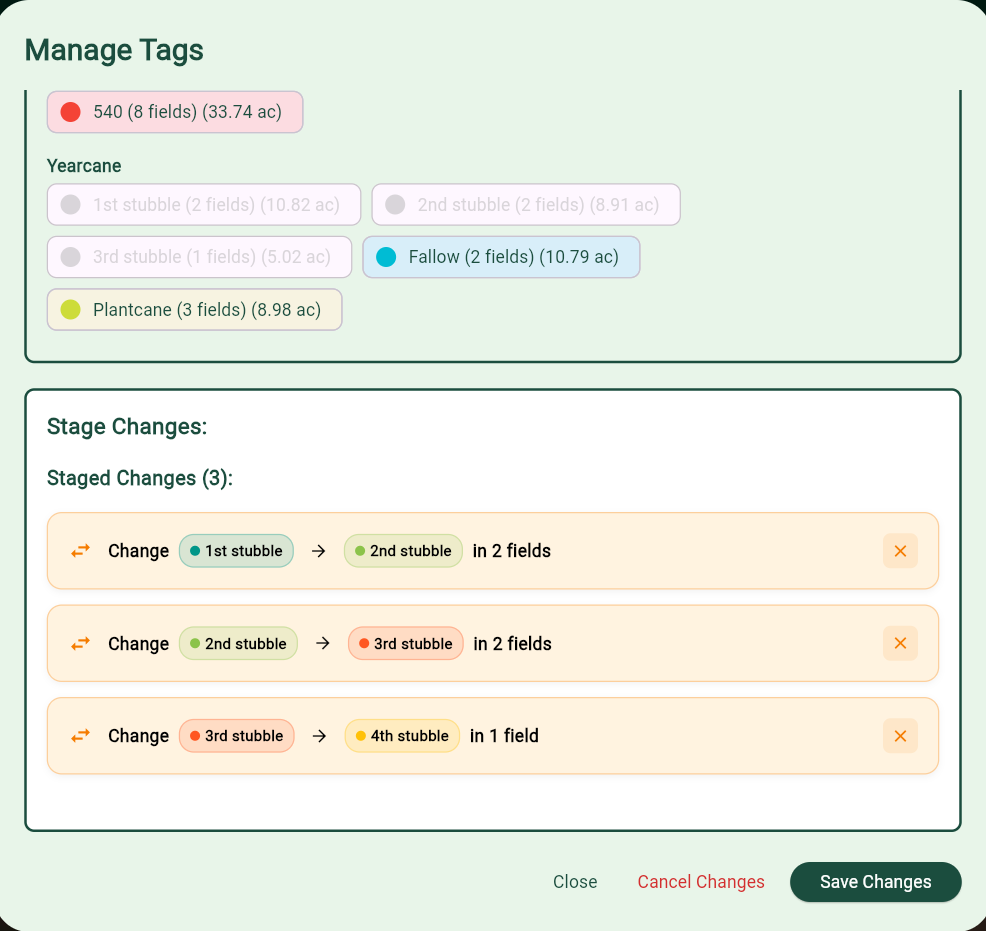The image size is (986, 931).
Task: Remove the 2nd stubble to 3rd stubble change
Action: pos(899,643)
